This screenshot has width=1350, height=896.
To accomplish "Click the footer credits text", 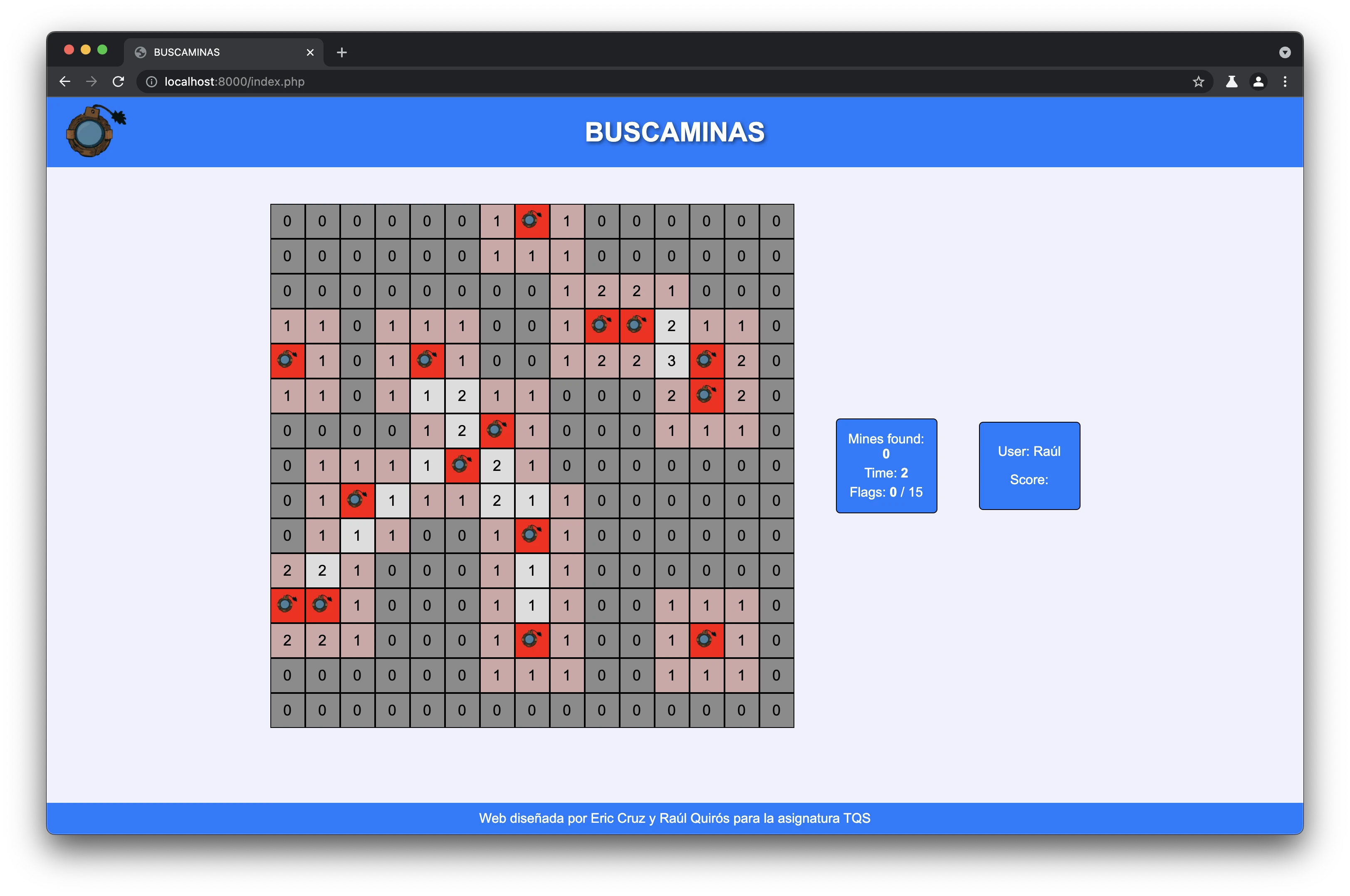I will pos(674,818).
